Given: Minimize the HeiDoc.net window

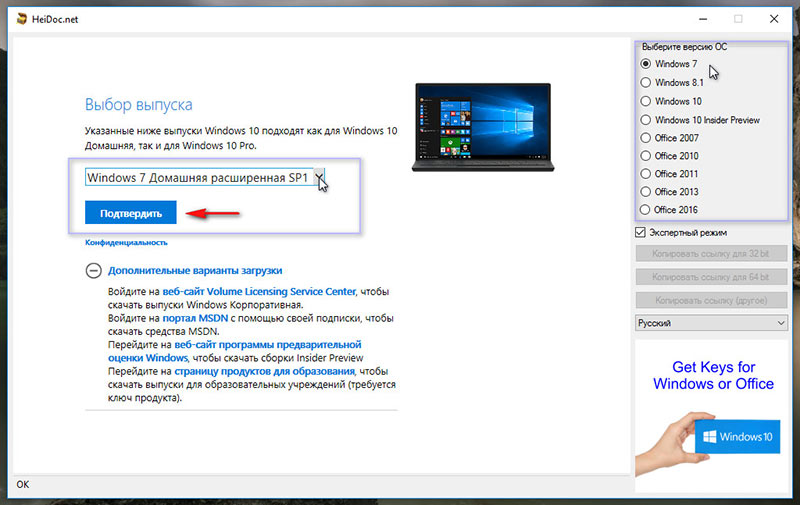Looking at the screenshot, I should click(703, 19).
